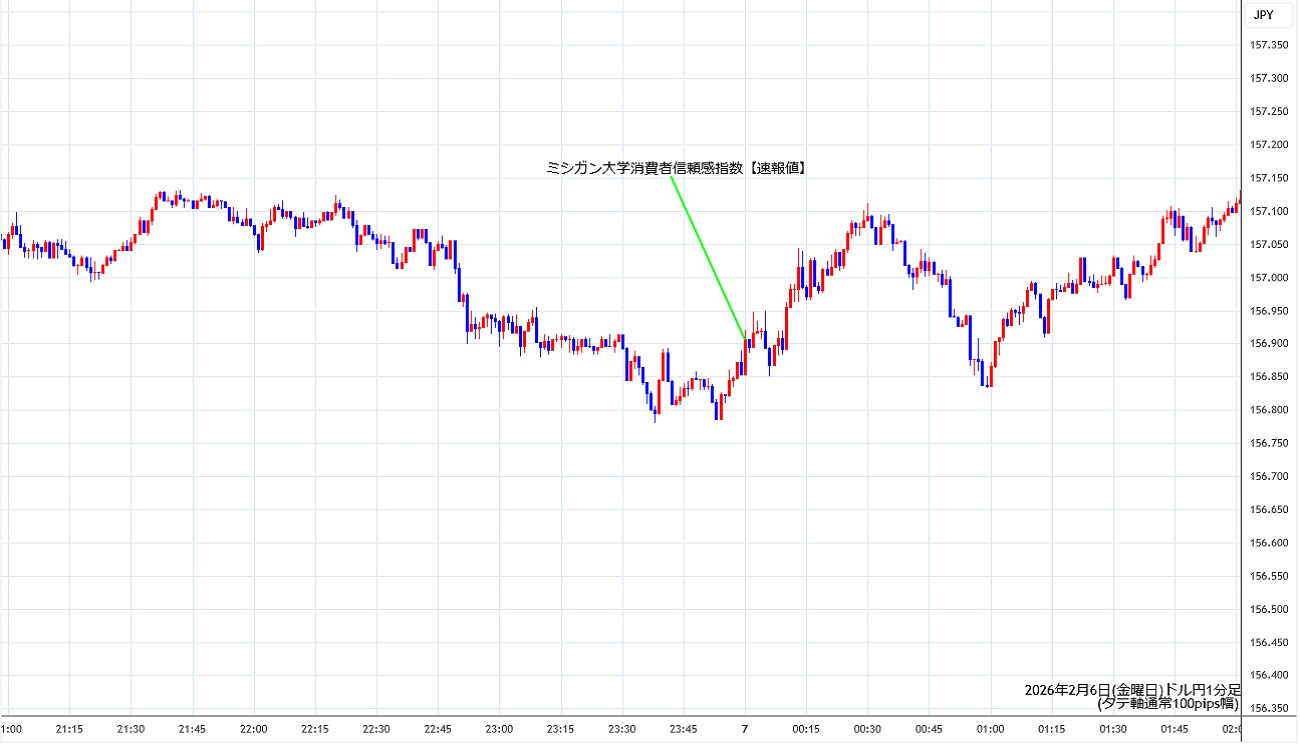Select the 22:00 time axis label
This screenshot has width=1300, height=745.
point(254,729)
